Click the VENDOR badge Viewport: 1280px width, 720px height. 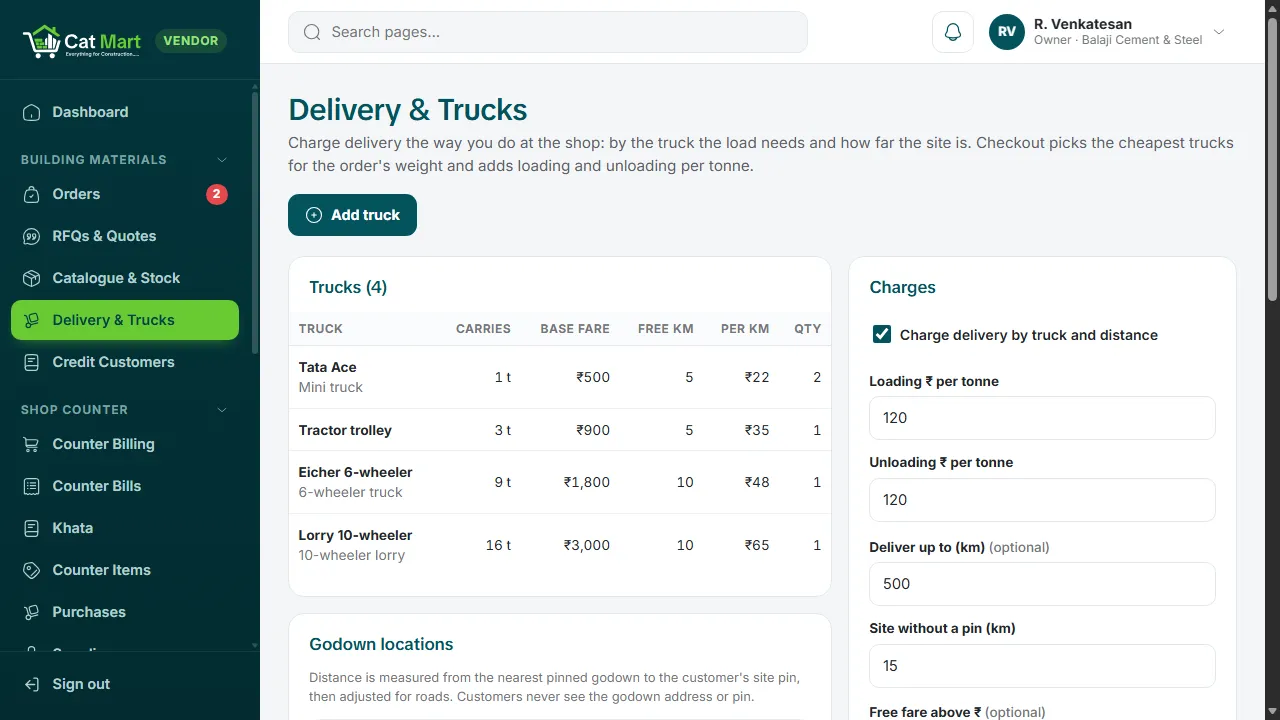pyautogui.click(x=191, y=41)
